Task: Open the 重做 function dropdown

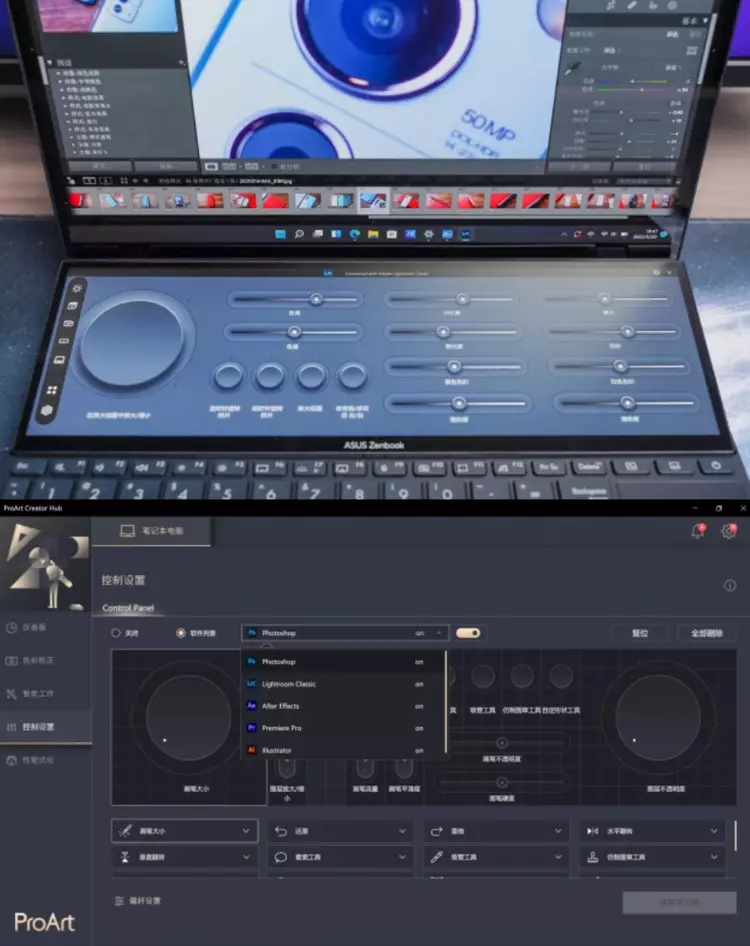Action: pos(497,831)
